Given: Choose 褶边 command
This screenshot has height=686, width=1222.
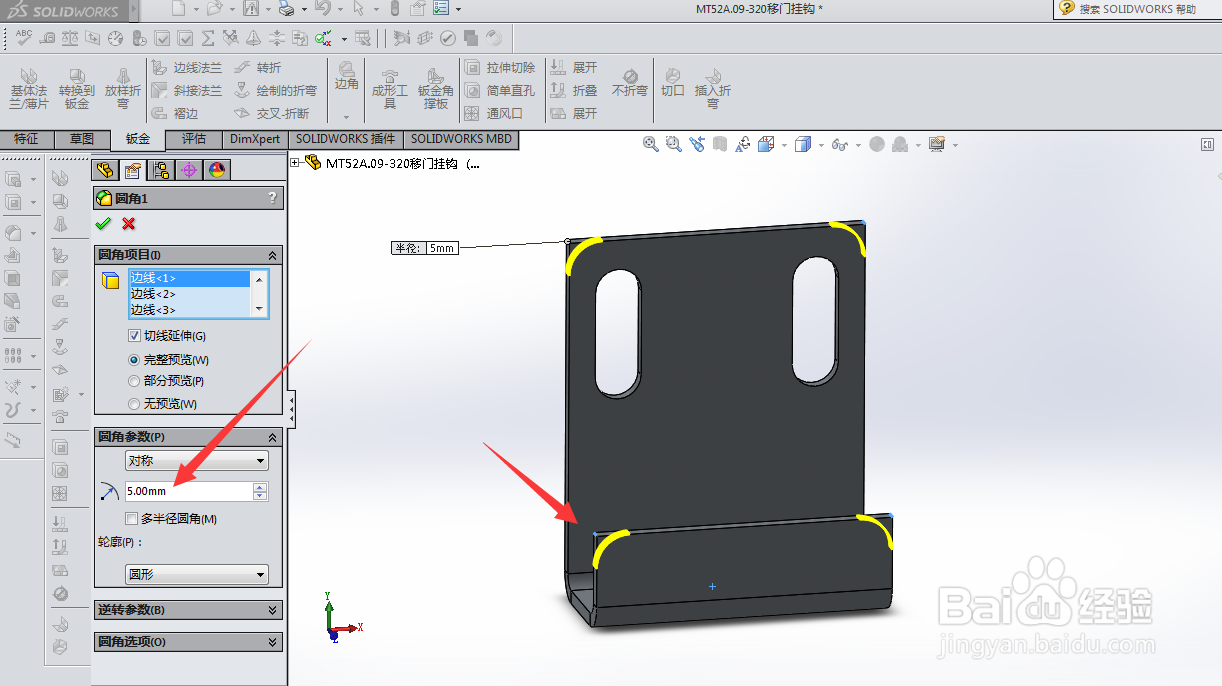Looking at the screenshot, I should click(176, 114).
